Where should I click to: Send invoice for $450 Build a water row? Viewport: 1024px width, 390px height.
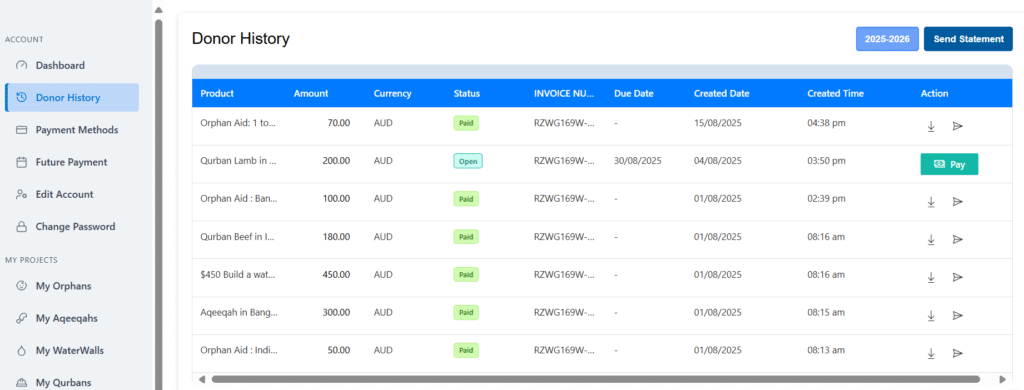(957, 278)
